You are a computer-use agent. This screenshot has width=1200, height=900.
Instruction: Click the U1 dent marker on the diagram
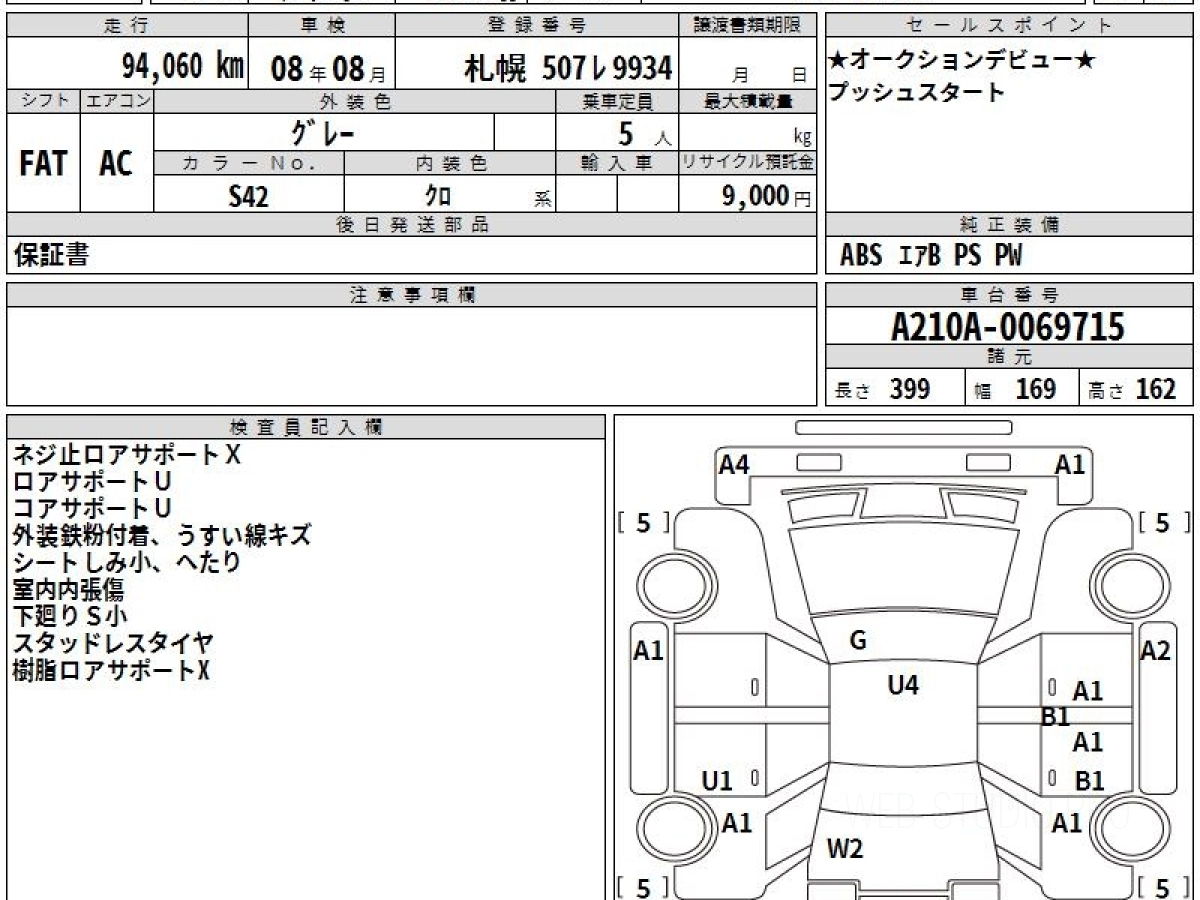(x=717, y=782)
